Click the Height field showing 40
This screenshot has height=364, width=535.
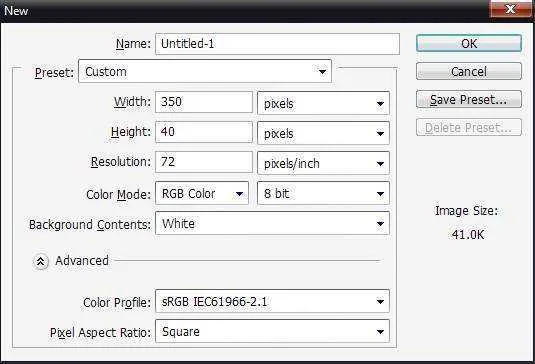204,132
